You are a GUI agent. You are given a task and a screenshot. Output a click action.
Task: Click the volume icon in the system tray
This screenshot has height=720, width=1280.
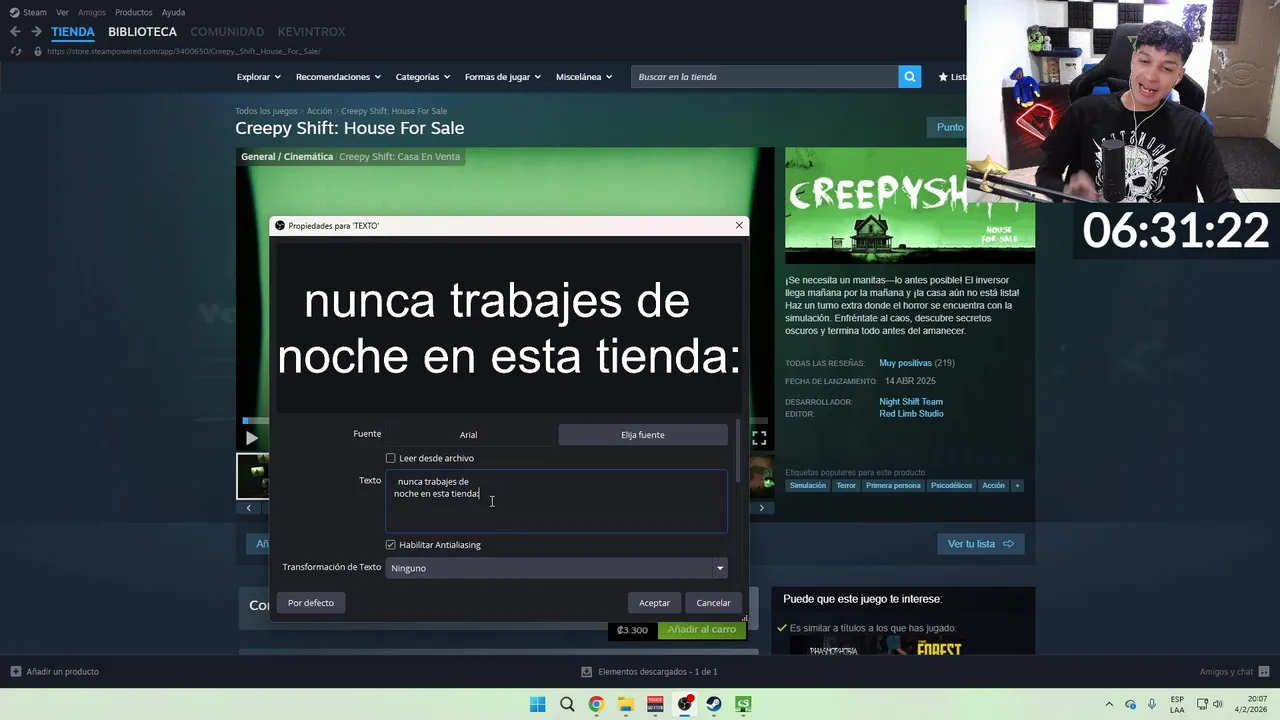pyautogui.click(x=1218, y=704)
